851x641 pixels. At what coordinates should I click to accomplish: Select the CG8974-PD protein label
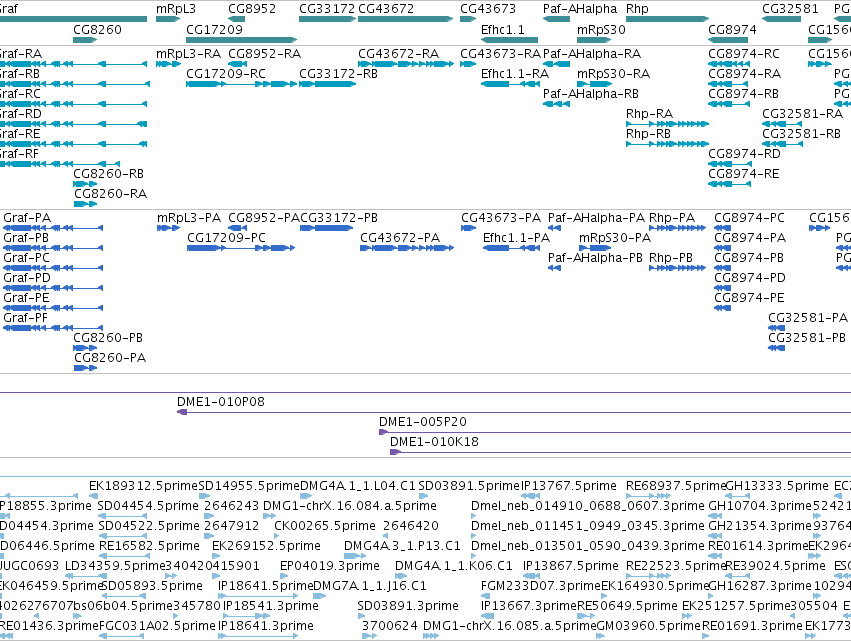[750, 278]
